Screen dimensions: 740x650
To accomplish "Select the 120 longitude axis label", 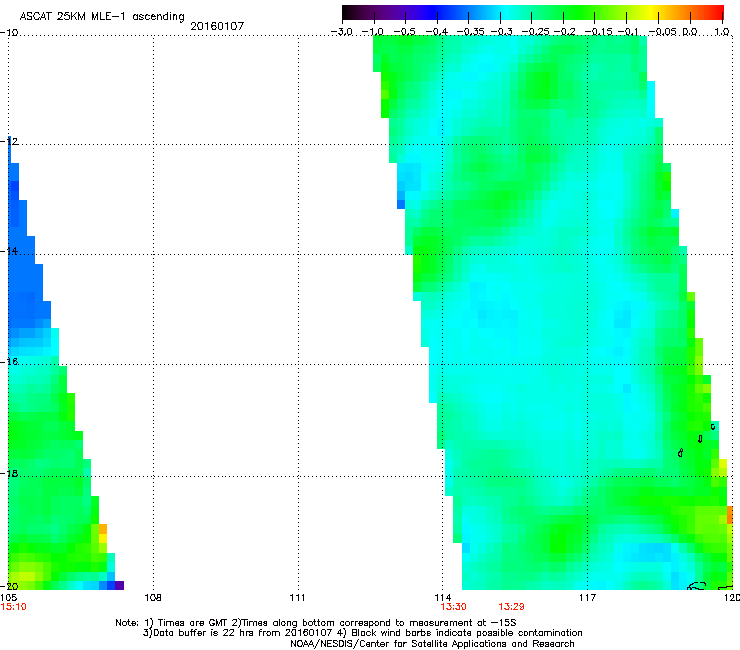I will tap(732, 598).
